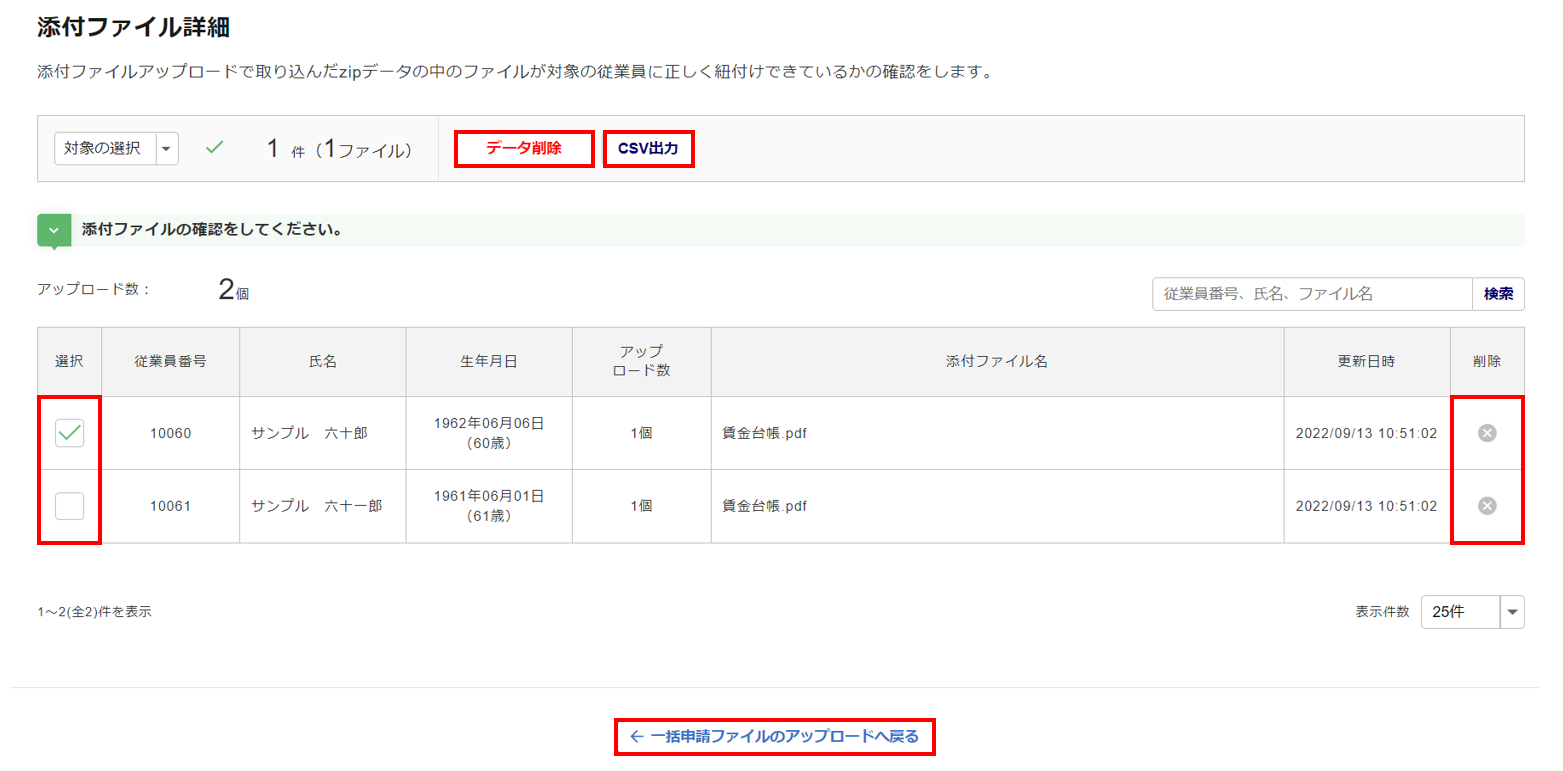The height and width of the screenshot is (771, 1563).
Task: Select 賃金台帳.pdf in employee 10061 row
Action: [x=764, y=506]
